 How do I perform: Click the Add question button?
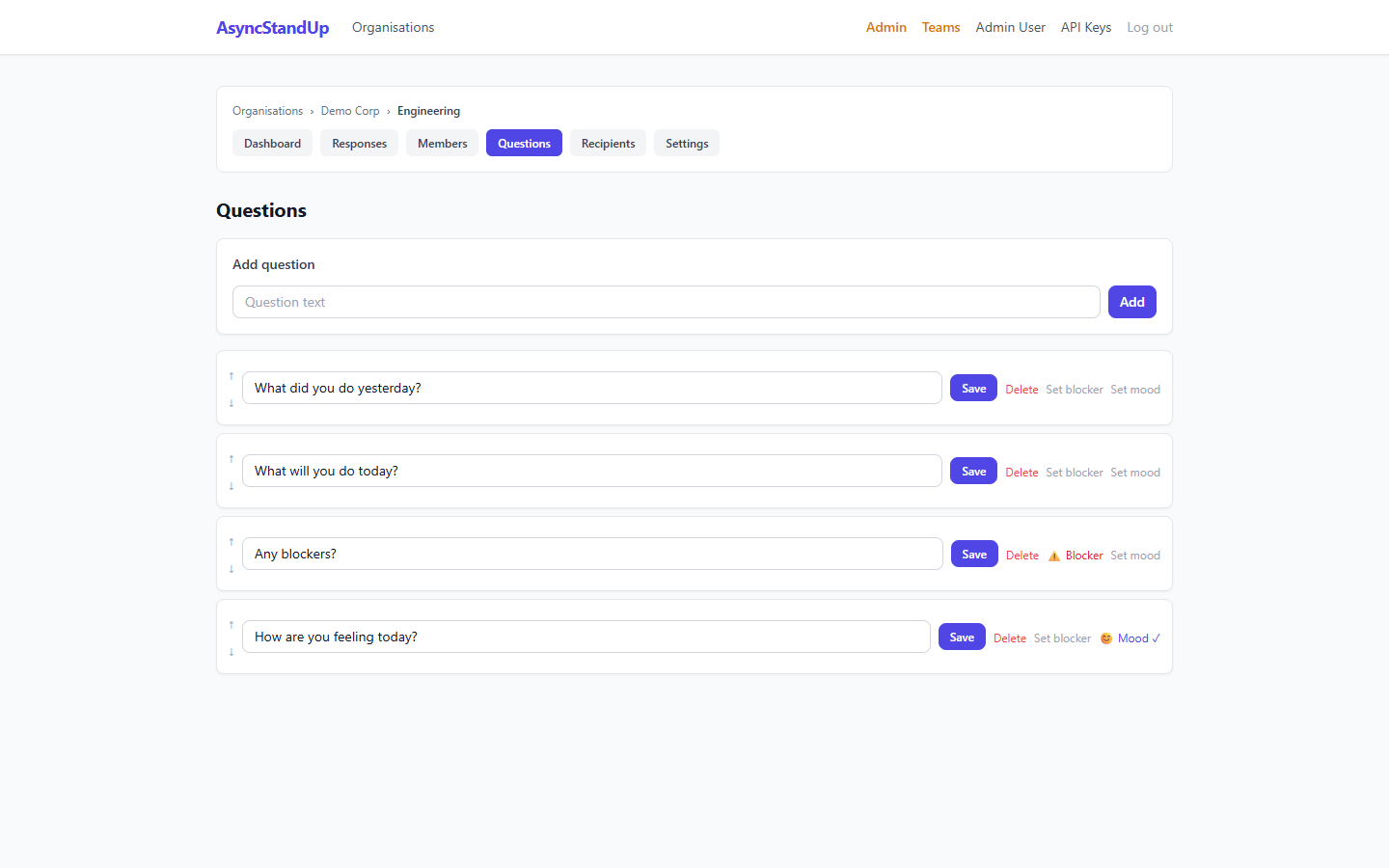pos(1131,302)
